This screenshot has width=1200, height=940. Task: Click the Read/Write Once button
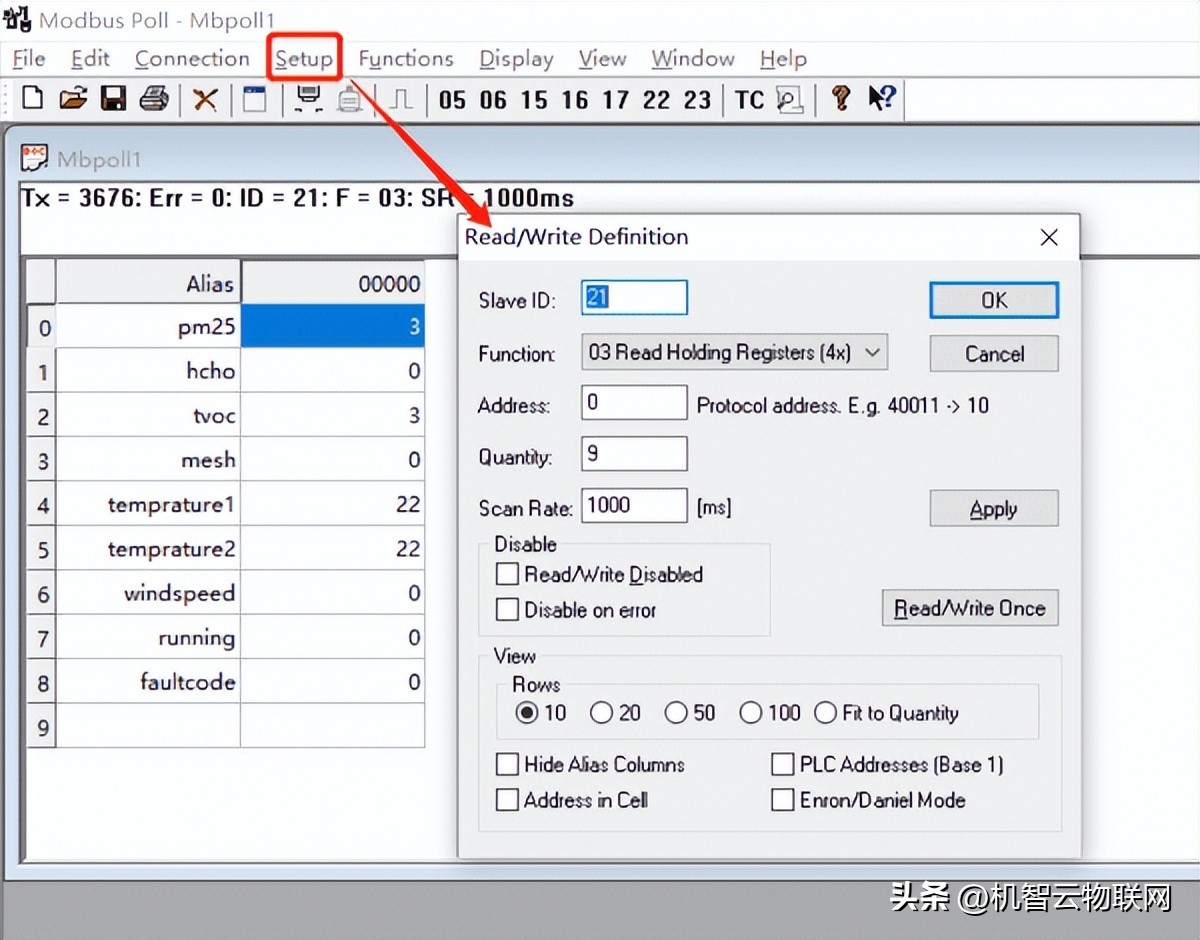pos(970,608)
